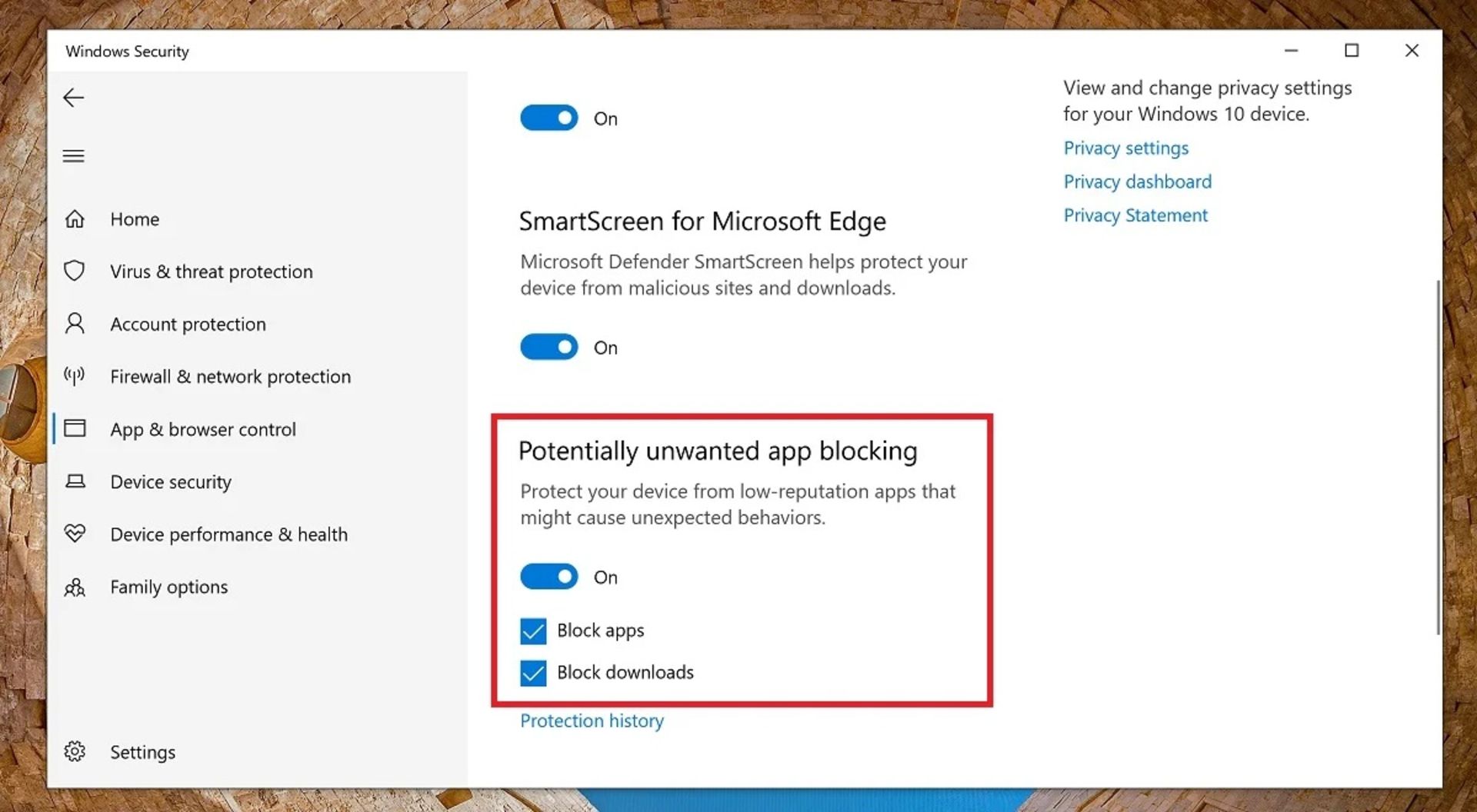Open Virus & threat protection
1477x812 pixels.
click(x=211, y=271)
